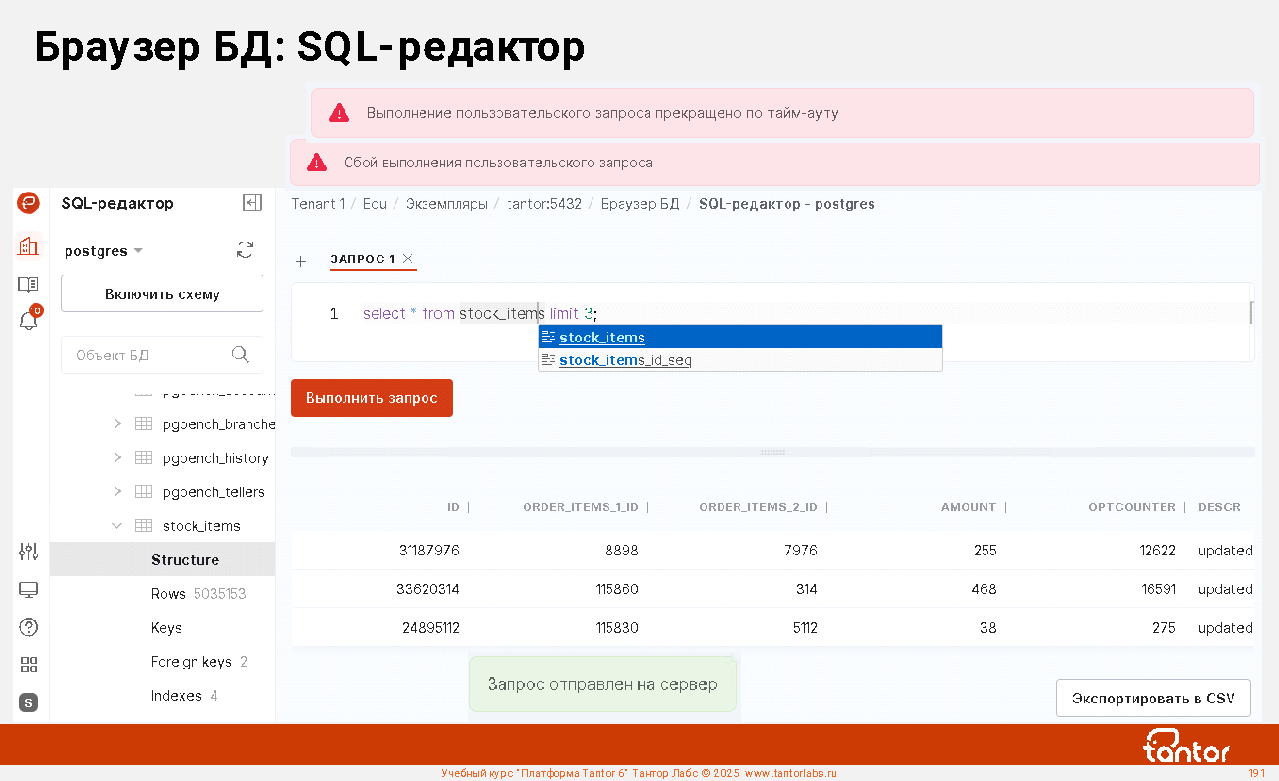Open the settings sliders icon in sidebar

29,551
